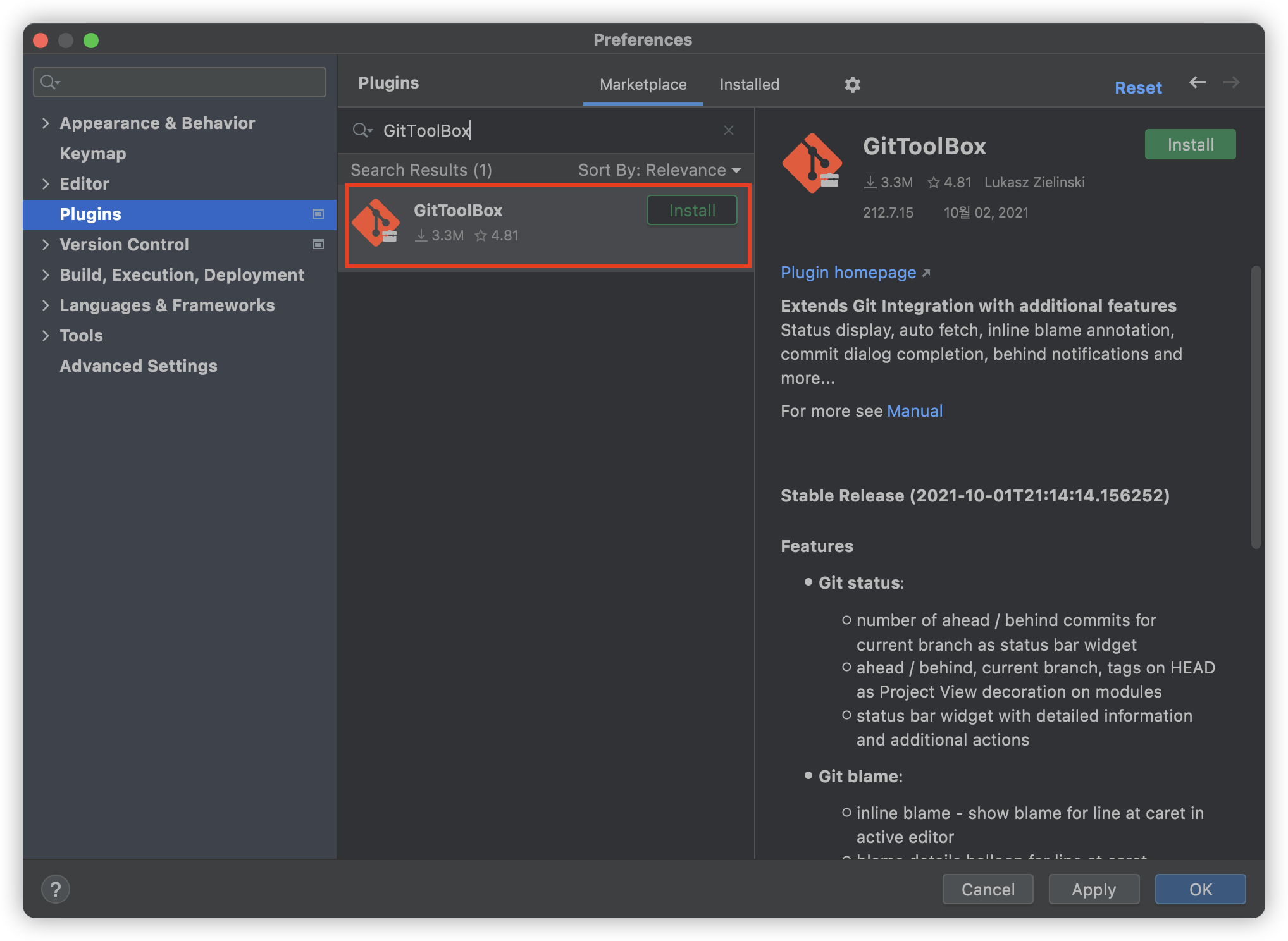Screen dimensions: 1288x941
Task: Click the GitToolBox title in details pane
Action: pos(924,147)
